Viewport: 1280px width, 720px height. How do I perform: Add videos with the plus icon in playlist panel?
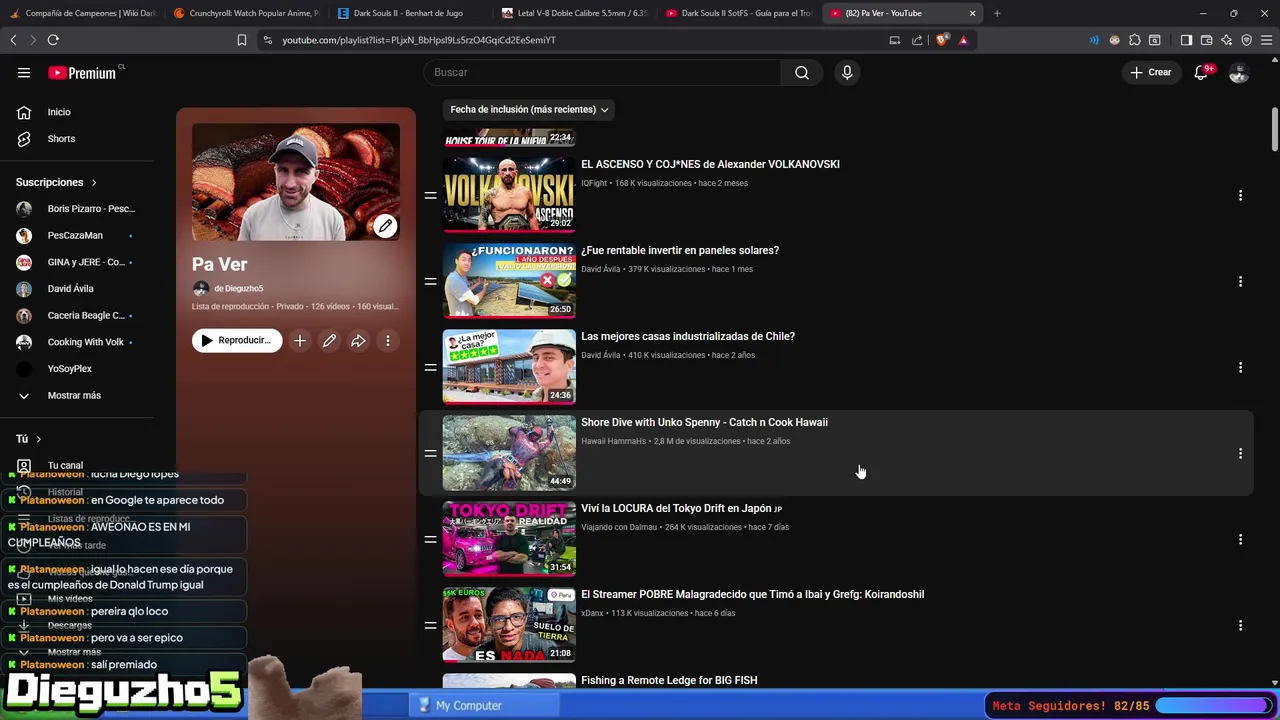click(299, 341)
